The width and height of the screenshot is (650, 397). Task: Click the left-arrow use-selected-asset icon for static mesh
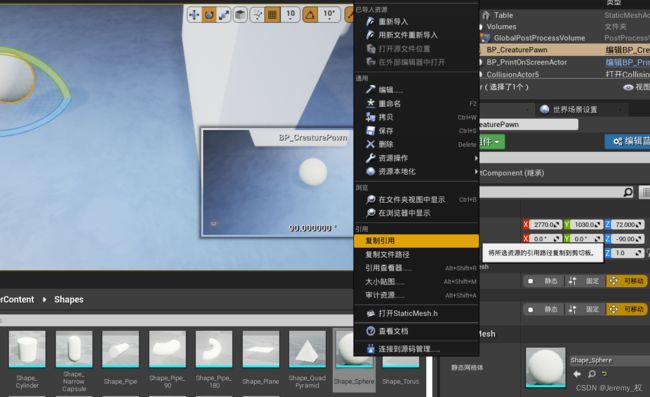pyautogui.click(x=577, y=374)
